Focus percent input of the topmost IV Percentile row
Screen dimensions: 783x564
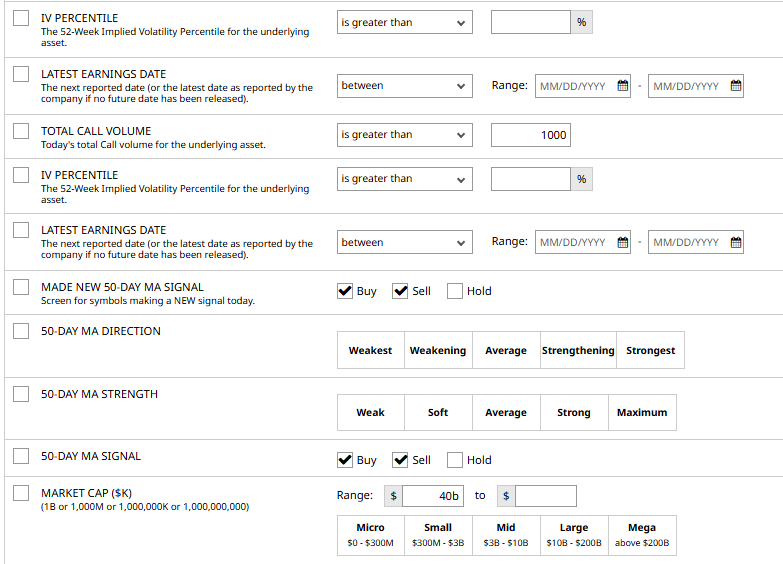pyautogui.click(x=531, y=22)
